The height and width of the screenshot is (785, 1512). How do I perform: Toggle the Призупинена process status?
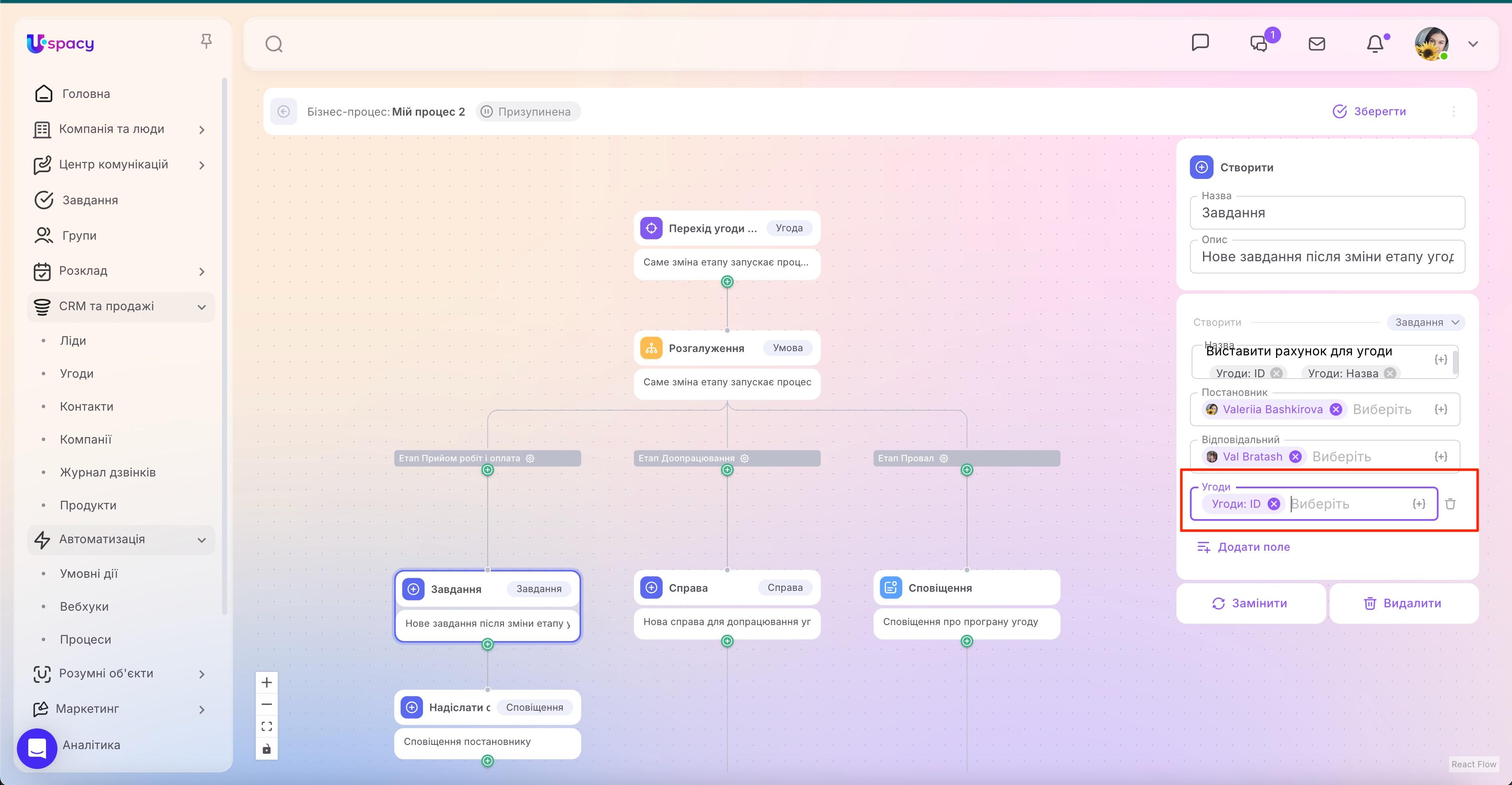point(528,111)
